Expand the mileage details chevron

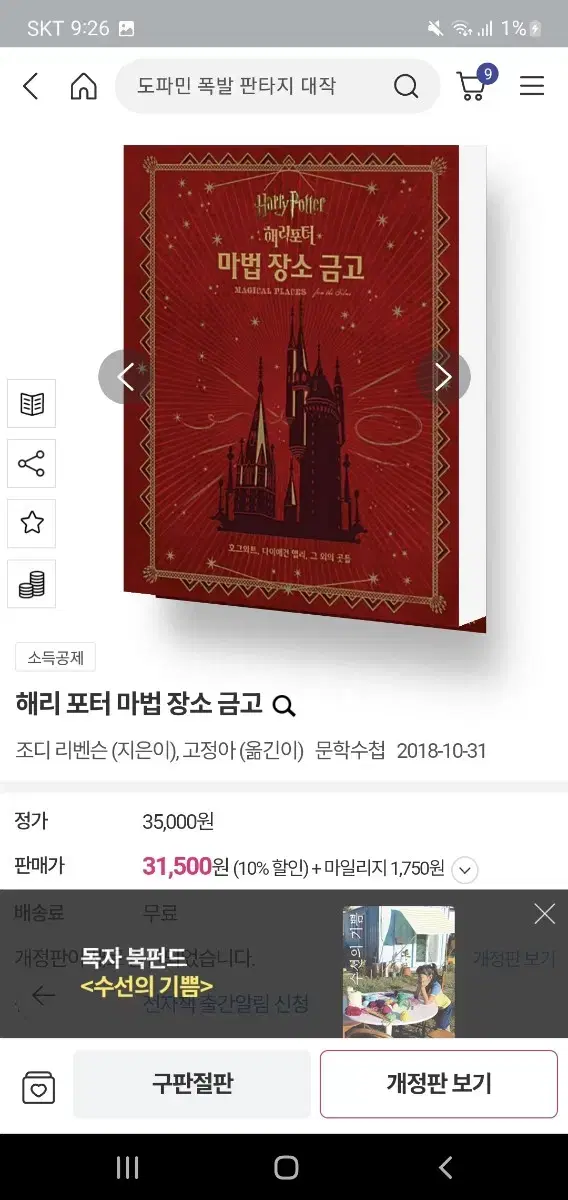465,870
